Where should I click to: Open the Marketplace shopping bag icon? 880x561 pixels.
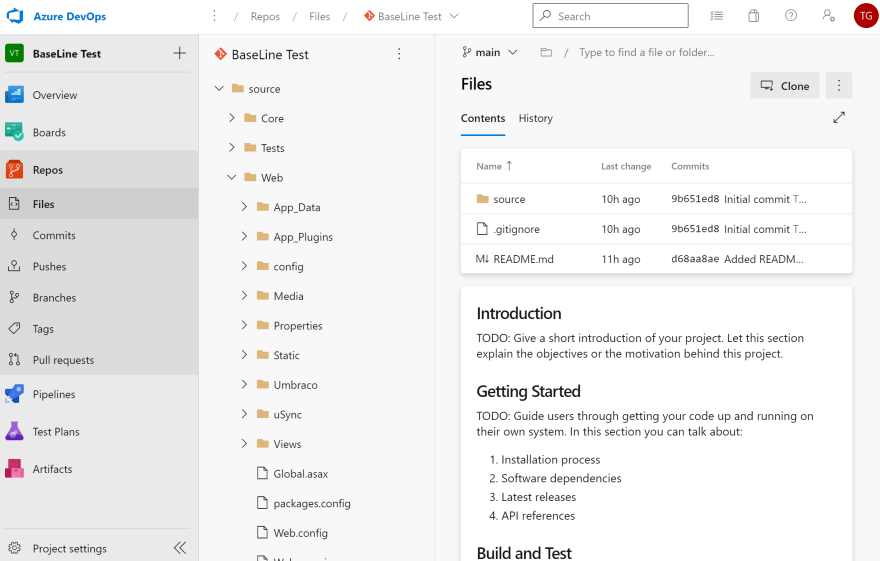(754, 16)
